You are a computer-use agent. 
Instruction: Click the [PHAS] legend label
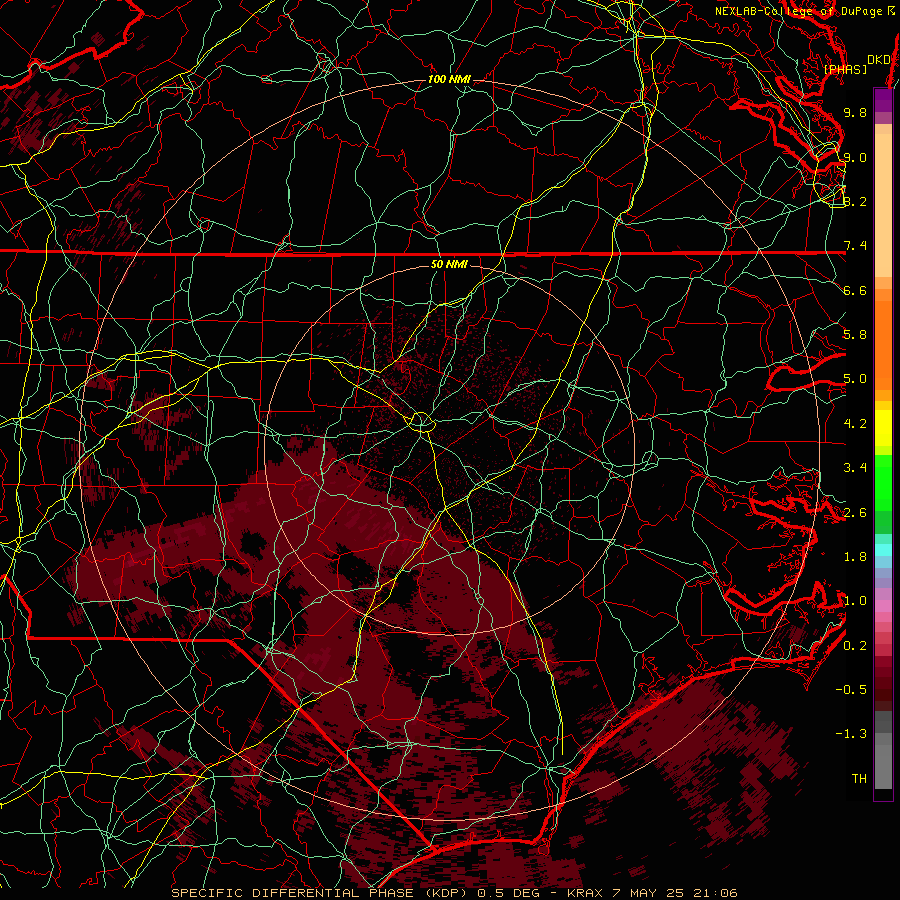tap(845, 69)
